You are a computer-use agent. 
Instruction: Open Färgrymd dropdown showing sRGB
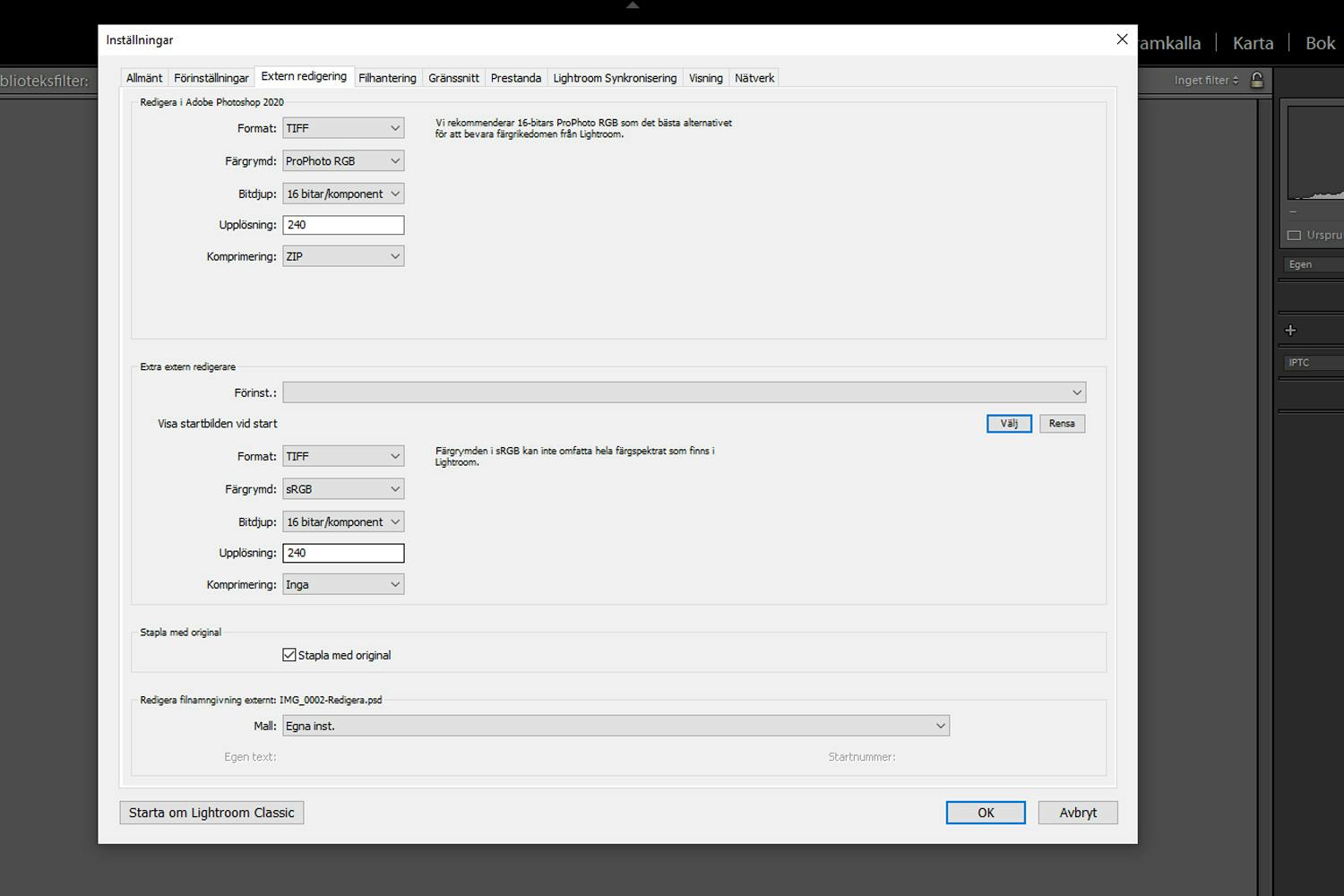click(x=343, y=489)
